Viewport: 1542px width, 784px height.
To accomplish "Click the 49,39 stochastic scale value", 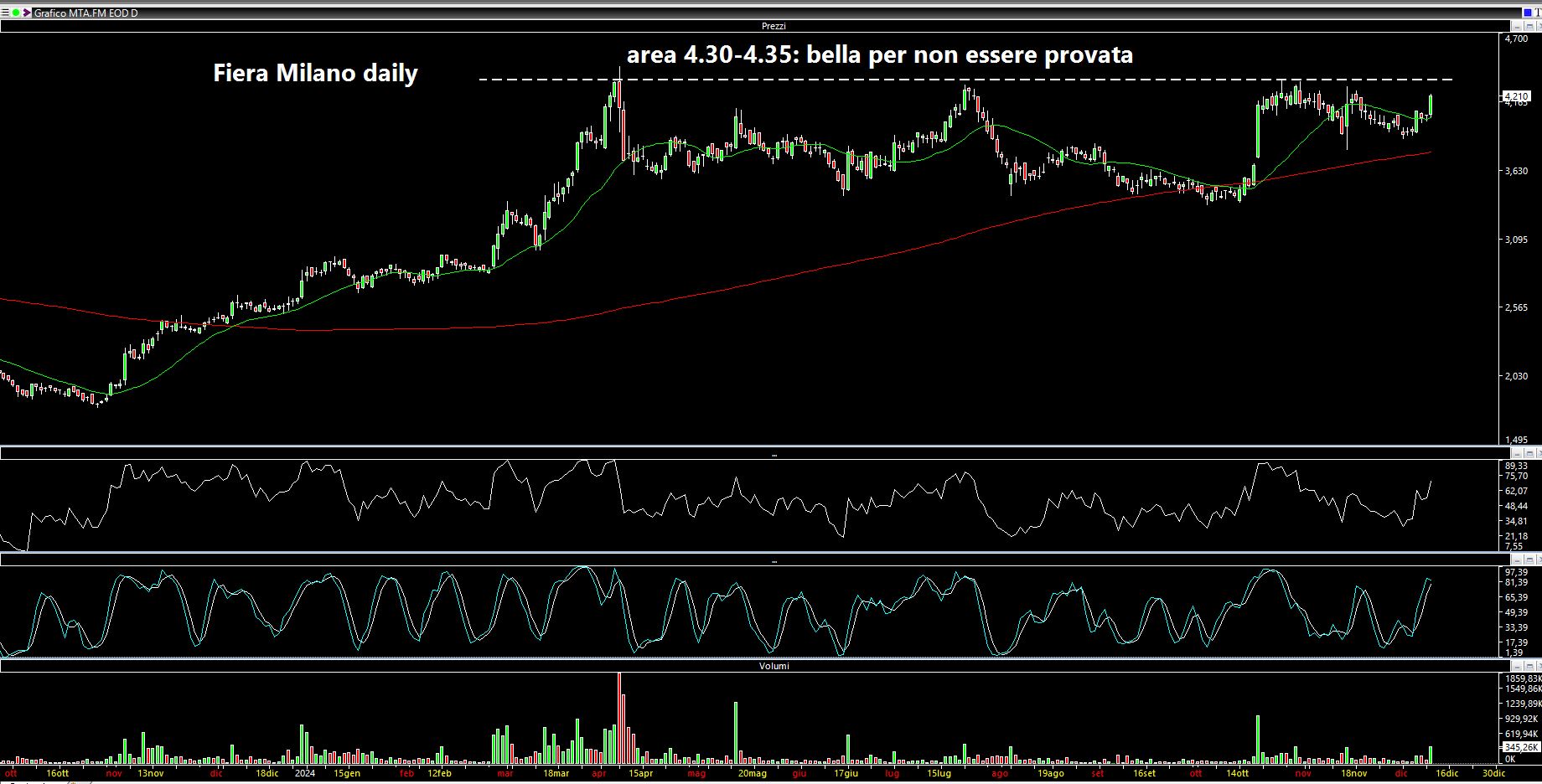I will [x=1516, y=612].
